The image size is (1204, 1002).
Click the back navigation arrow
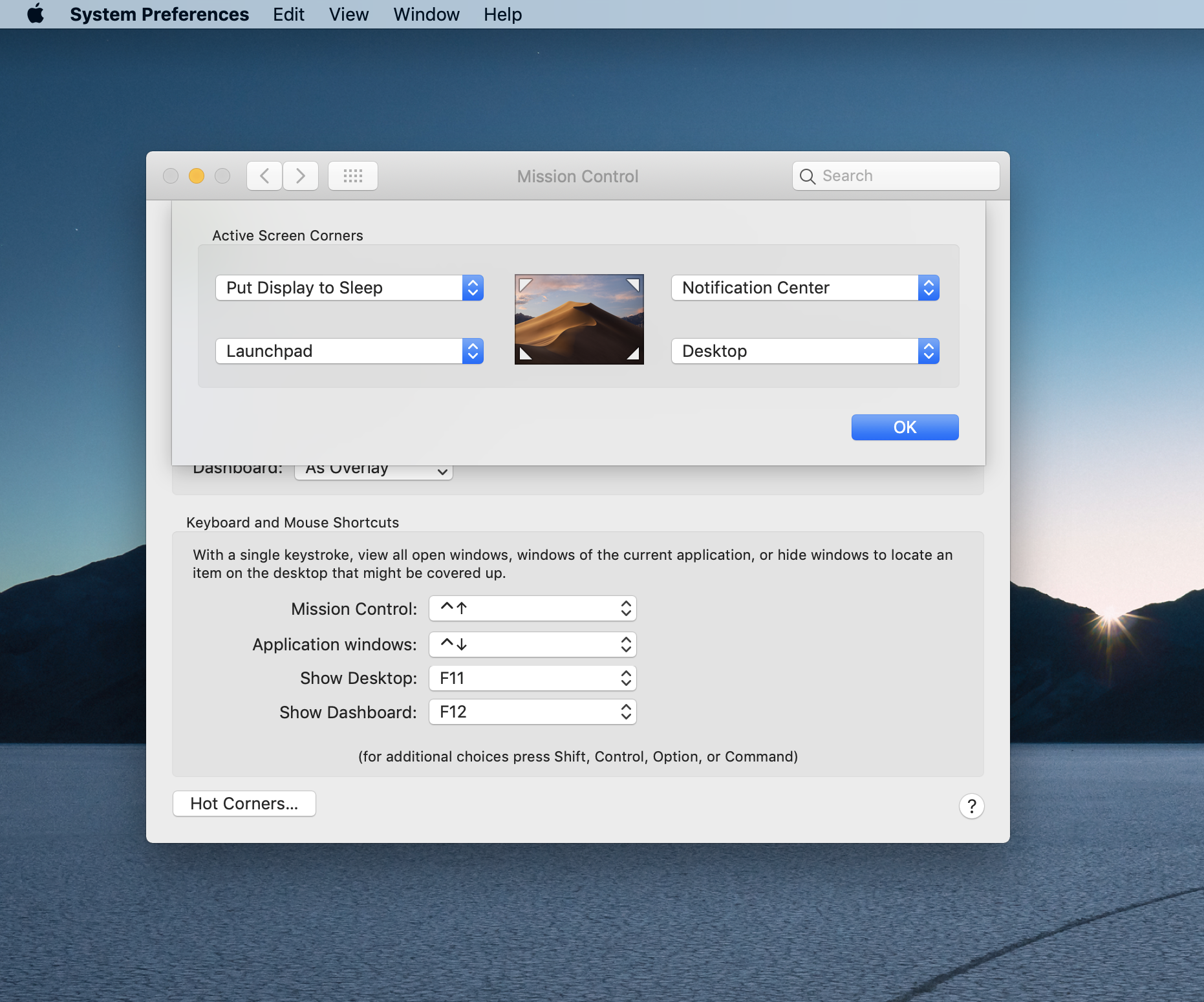264,175
